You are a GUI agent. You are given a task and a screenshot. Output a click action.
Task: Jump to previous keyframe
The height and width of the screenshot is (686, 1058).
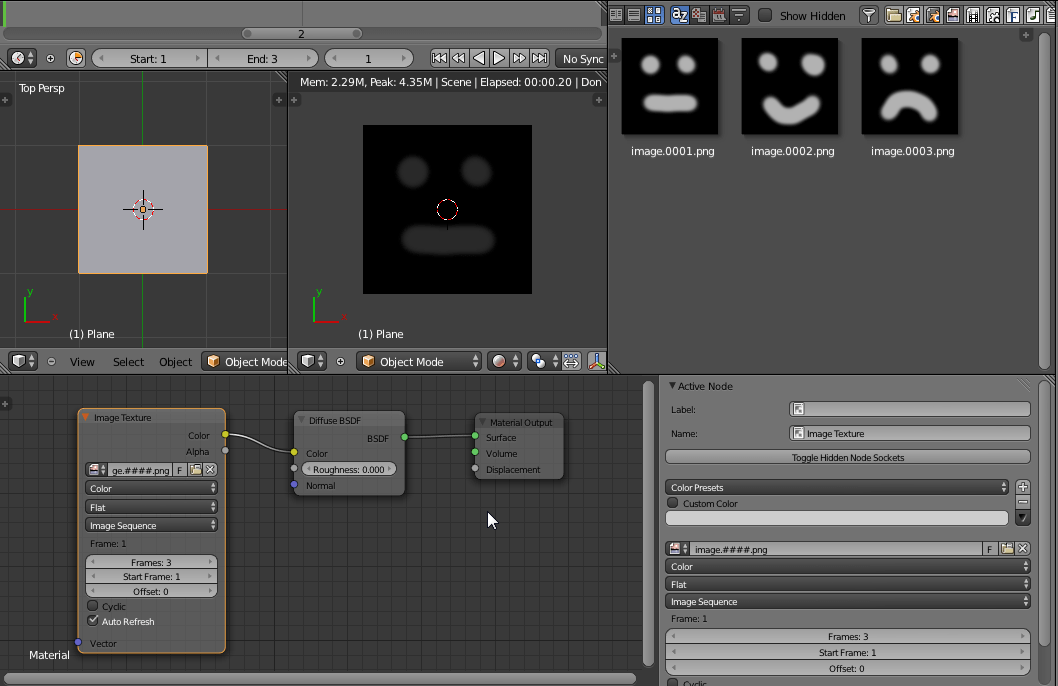point(458,58)
